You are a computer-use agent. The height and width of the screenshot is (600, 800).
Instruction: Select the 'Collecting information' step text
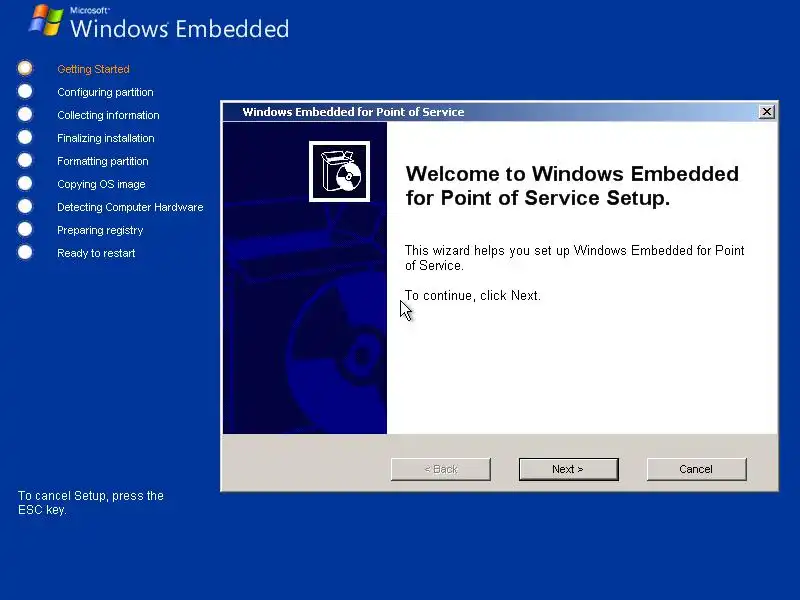coord(108,115)
